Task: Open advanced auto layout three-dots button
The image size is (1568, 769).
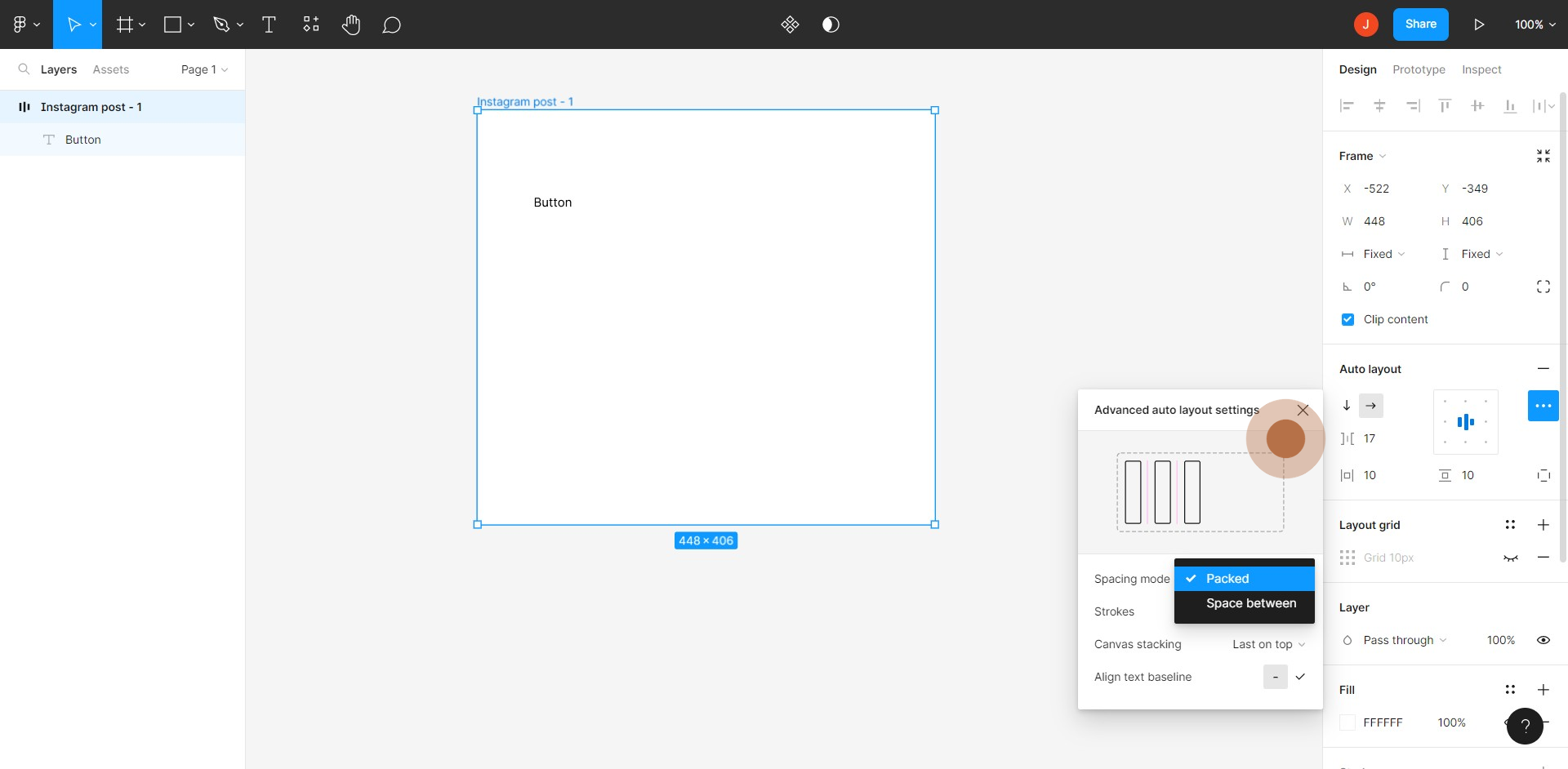Action: (1543, 406)
